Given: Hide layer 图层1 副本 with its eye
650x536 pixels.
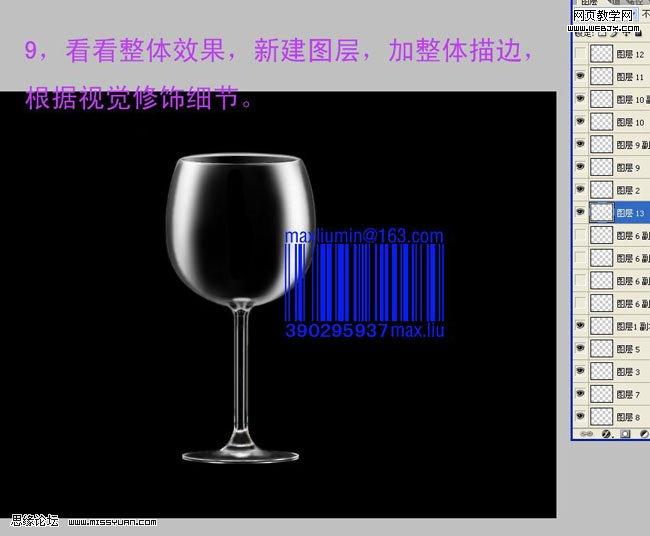Looking at the screenshot, I should click(580, 325).
